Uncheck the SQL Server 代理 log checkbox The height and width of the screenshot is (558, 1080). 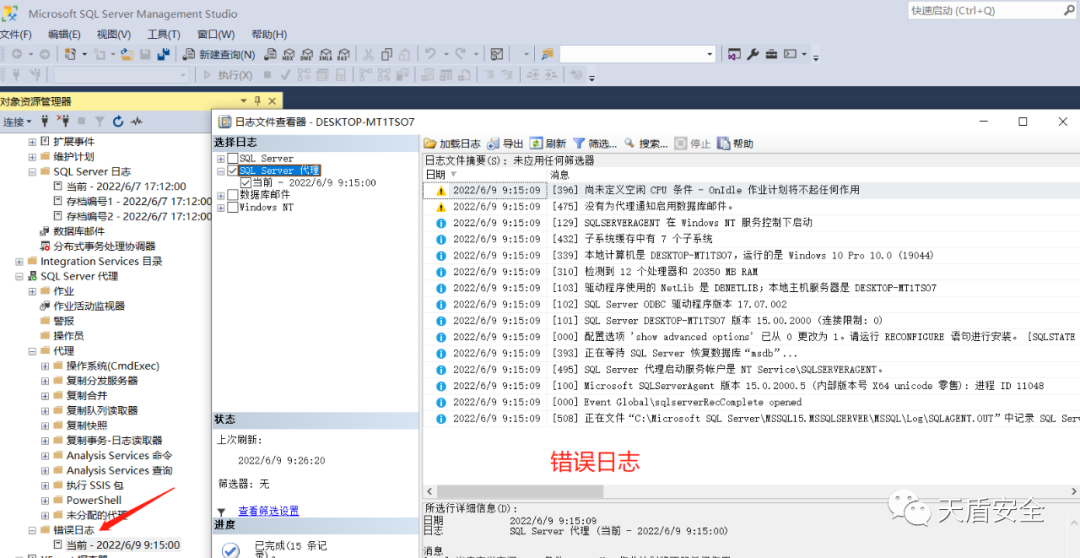(x=233, y=171)
